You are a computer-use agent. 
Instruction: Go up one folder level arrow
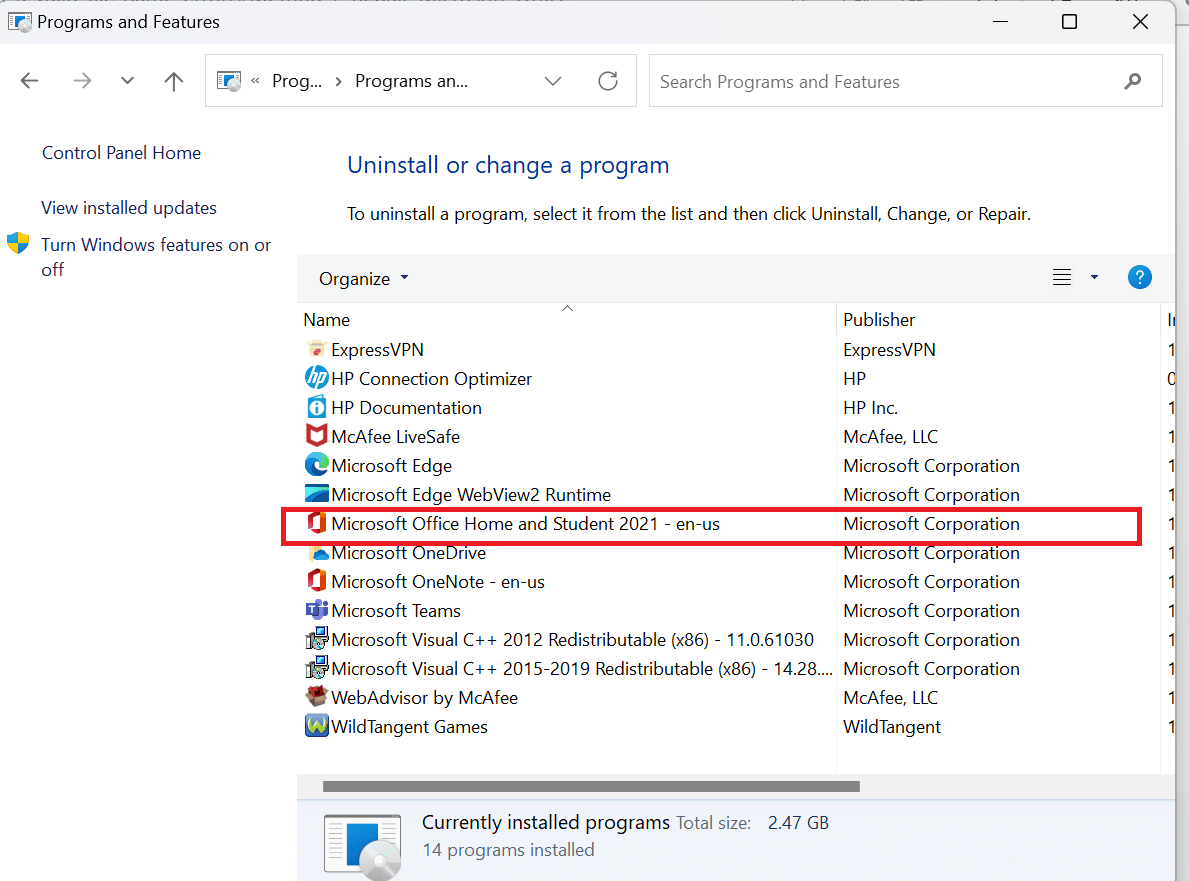pyautogui.click(x=174, y=81)
